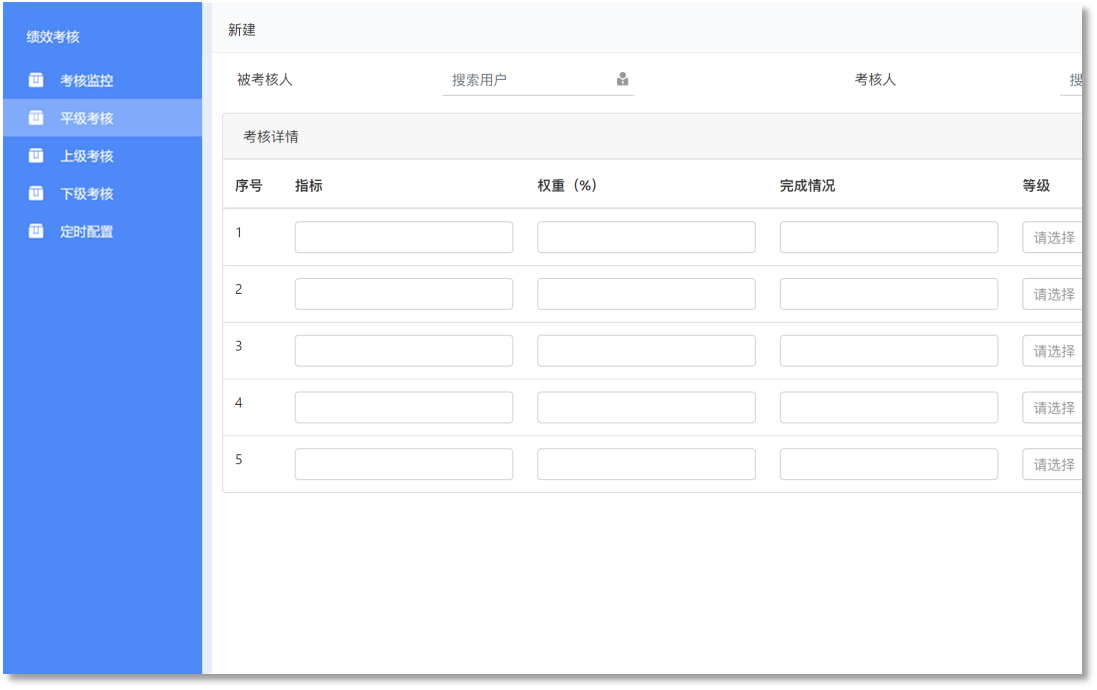1097x690 pixels.
Task: Click the 绩效考核 sidebar title
Action: tap(53, 36)
